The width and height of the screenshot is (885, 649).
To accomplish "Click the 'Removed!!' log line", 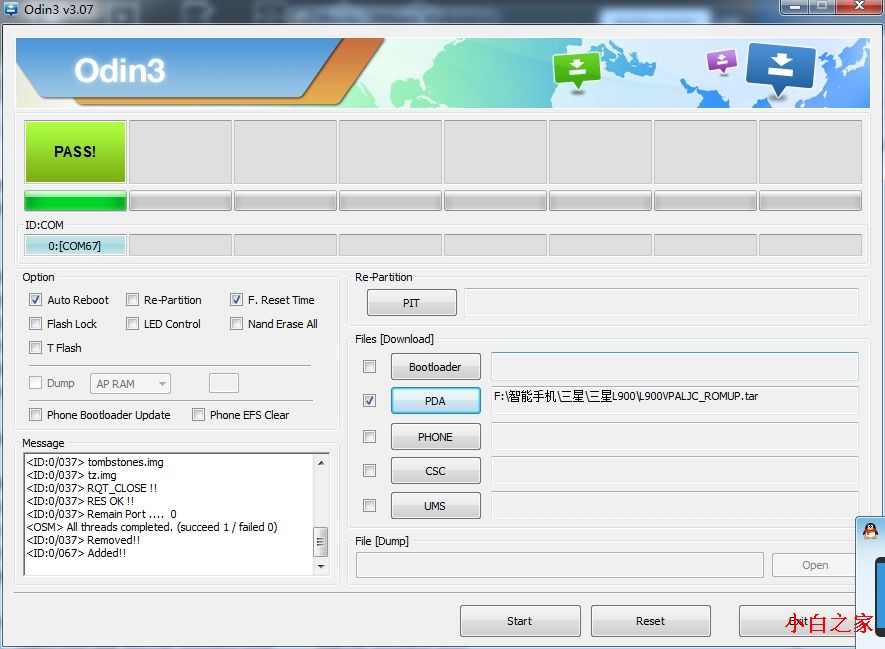I will click(83, 540).
